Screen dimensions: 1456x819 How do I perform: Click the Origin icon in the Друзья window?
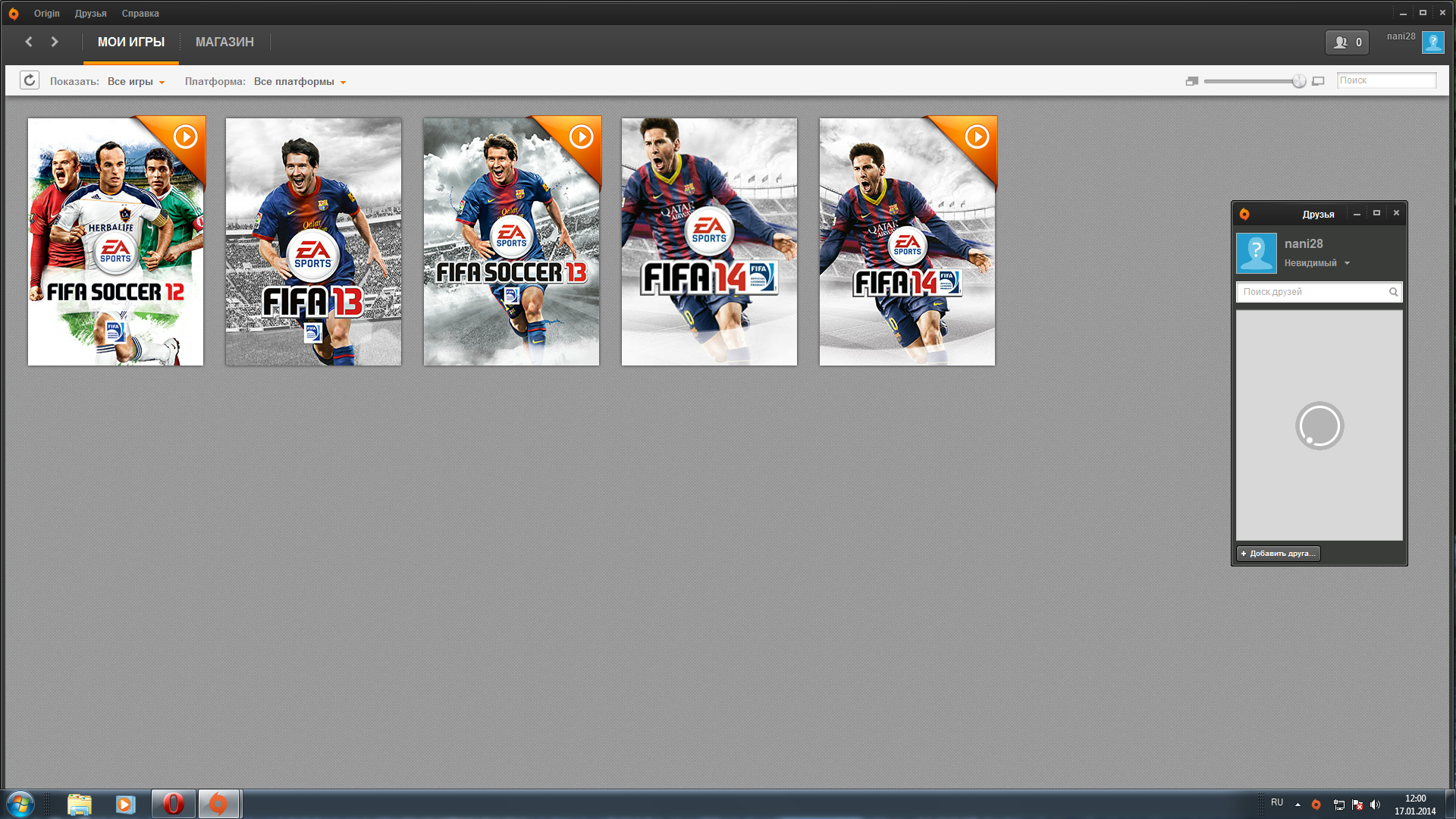tap(1244, 215)
